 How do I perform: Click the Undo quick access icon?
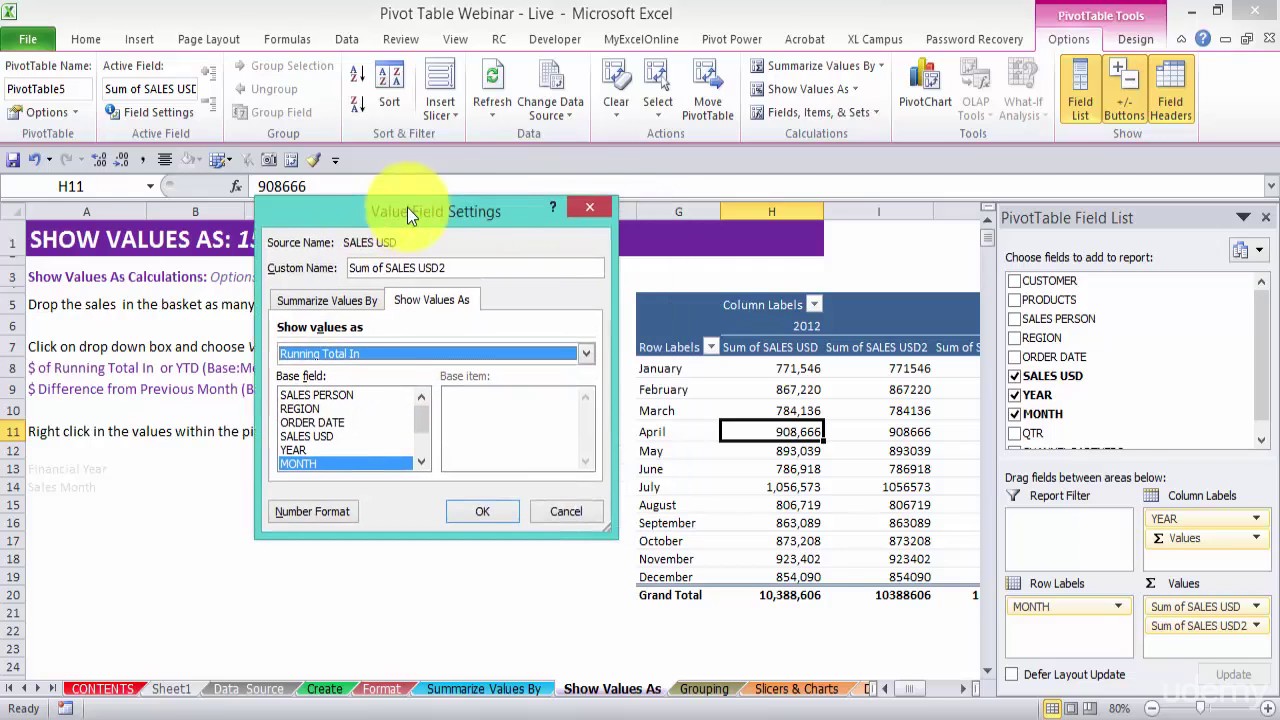tap(35, 160)
